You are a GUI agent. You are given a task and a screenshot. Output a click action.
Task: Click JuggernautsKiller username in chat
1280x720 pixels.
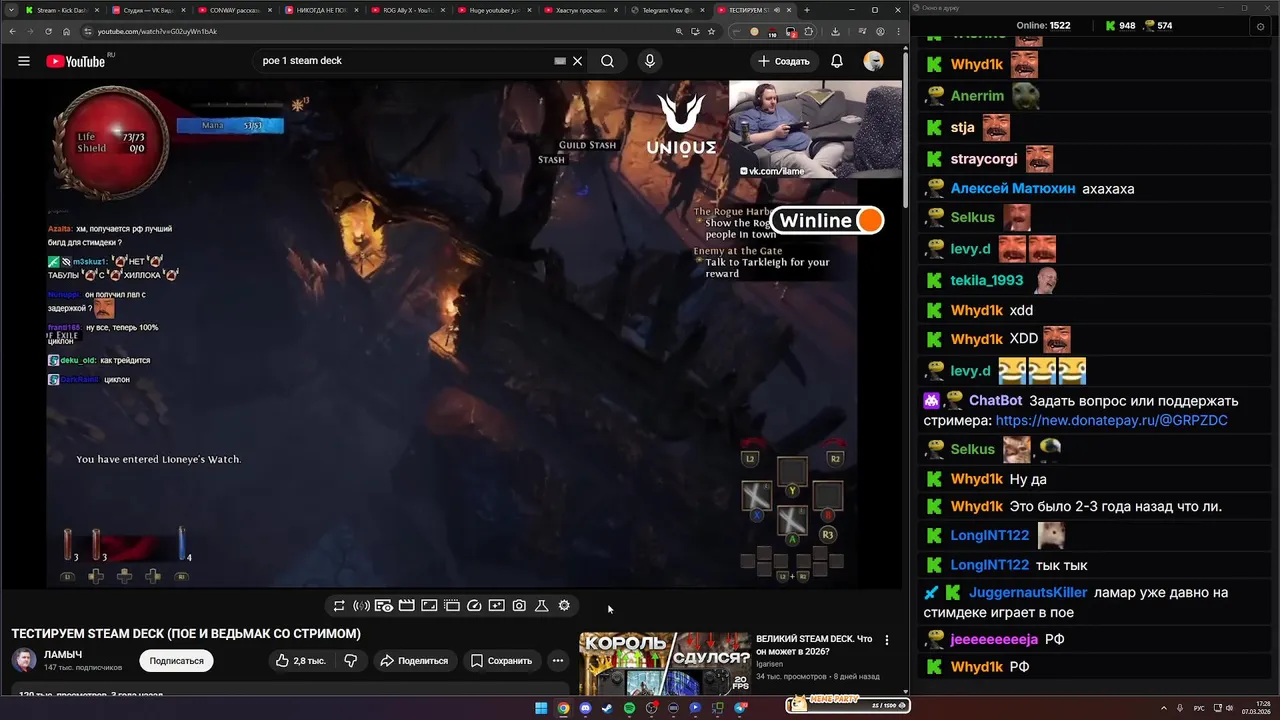click(1028, 592)
